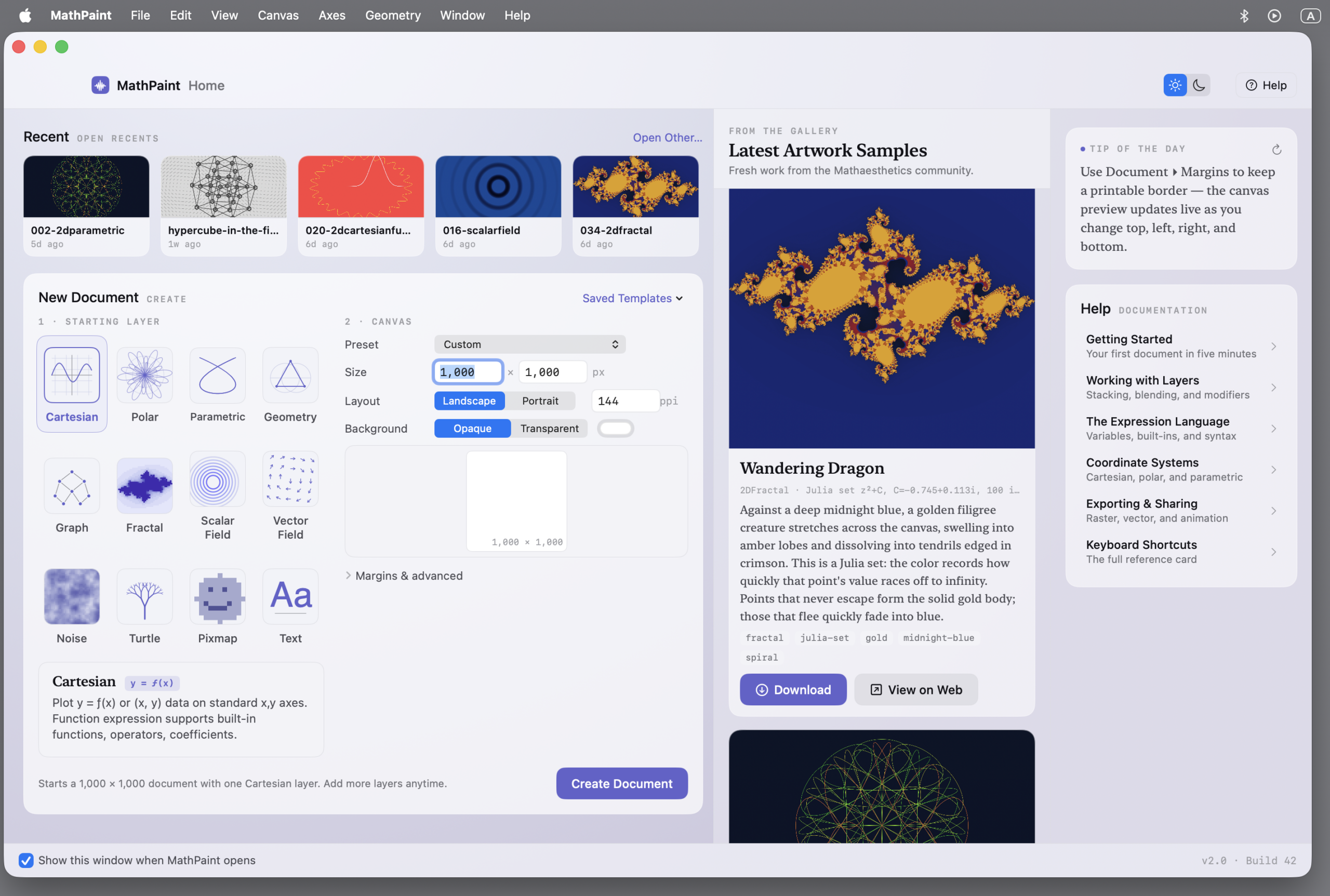
Task: Open the Preset Custom dropdown
Action: 529,344
